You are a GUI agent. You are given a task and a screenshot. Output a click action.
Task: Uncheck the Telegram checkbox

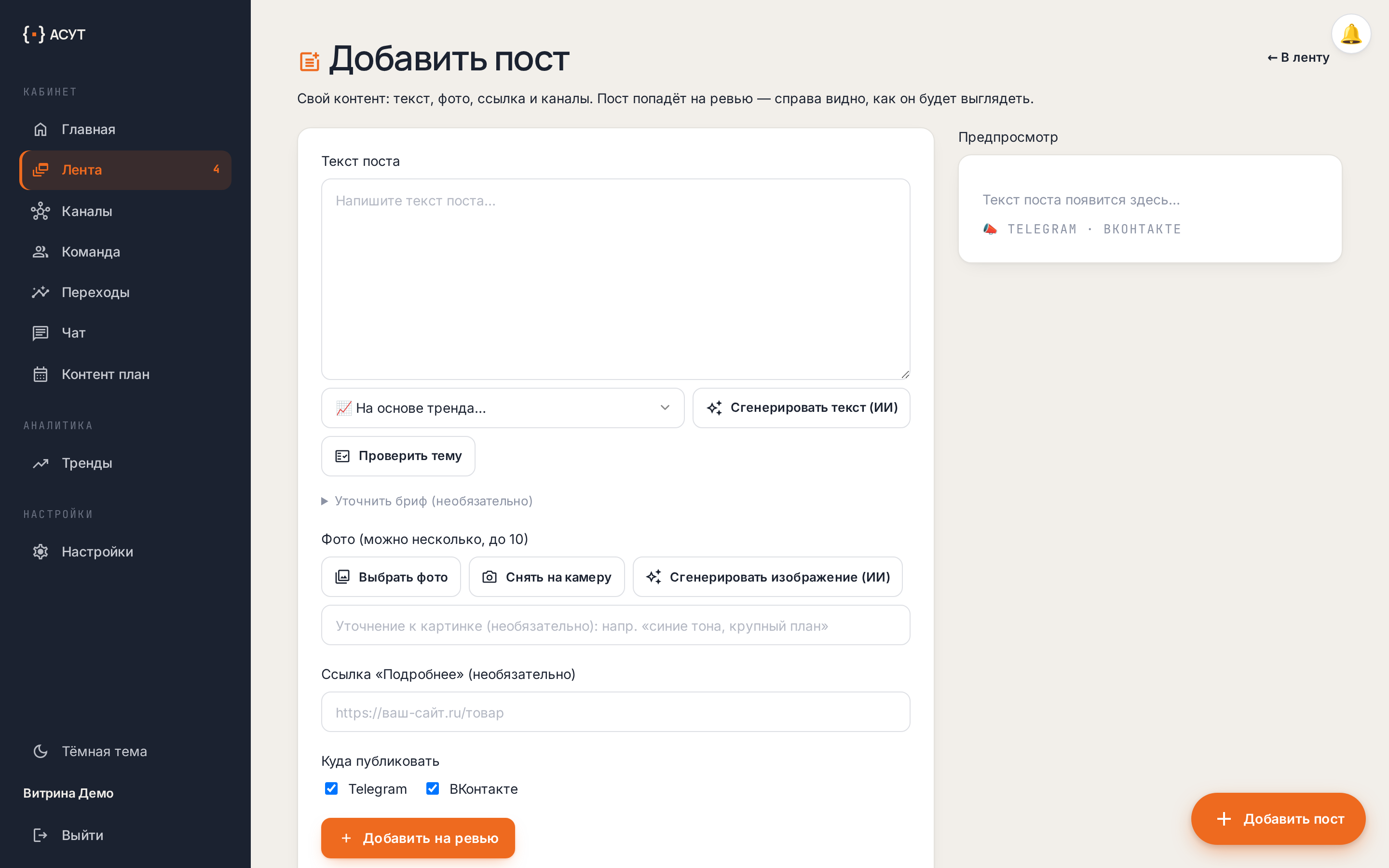331,789
